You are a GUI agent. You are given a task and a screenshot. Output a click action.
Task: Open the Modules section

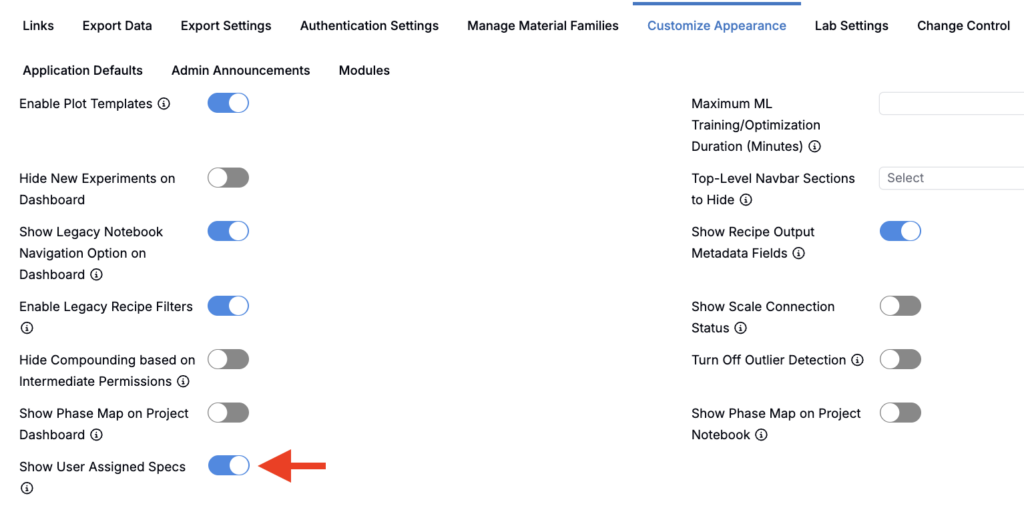coord(364,70)
